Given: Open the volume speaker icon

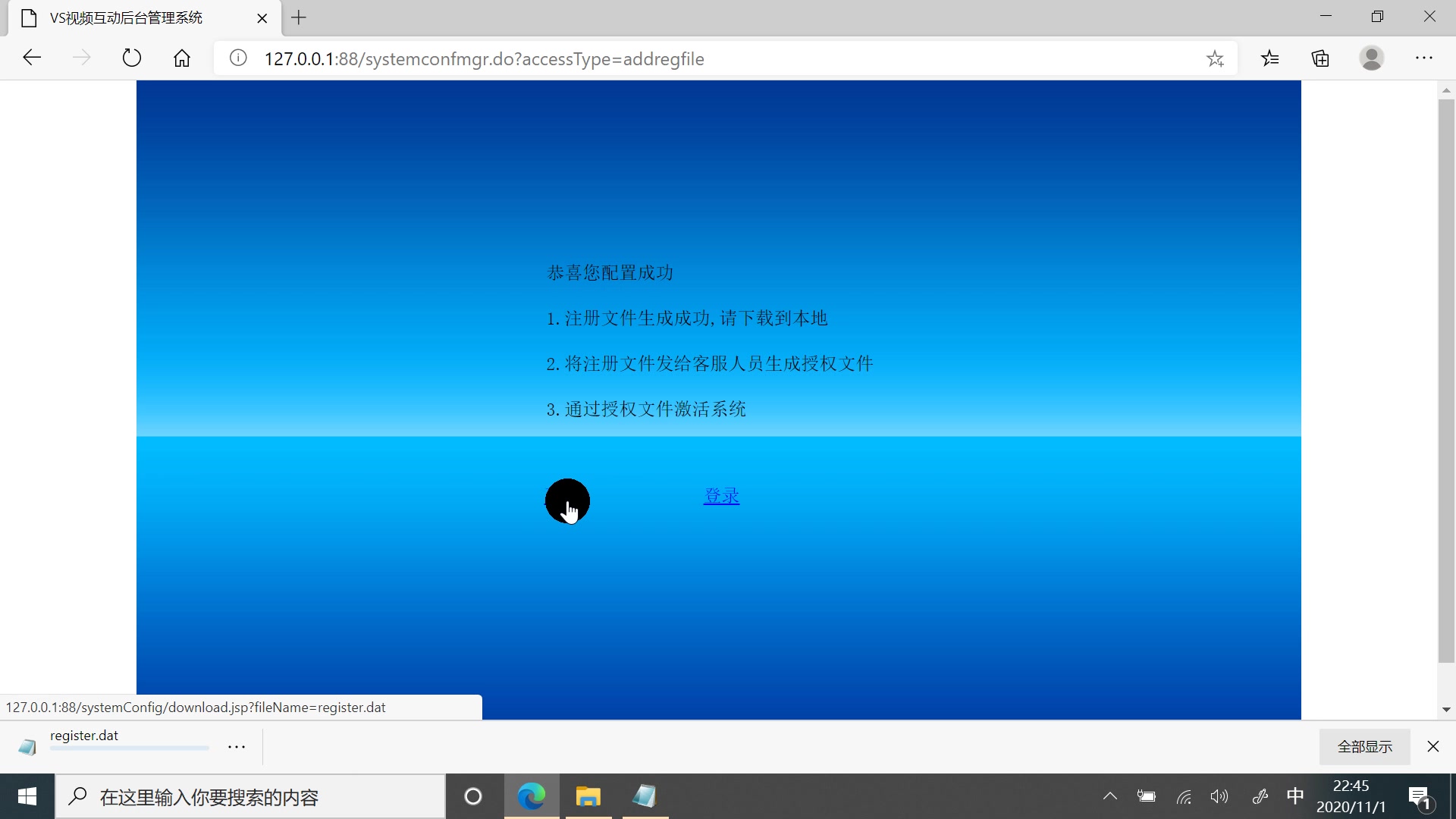Looking at the screenshot, I should [x=1219, y=796].
